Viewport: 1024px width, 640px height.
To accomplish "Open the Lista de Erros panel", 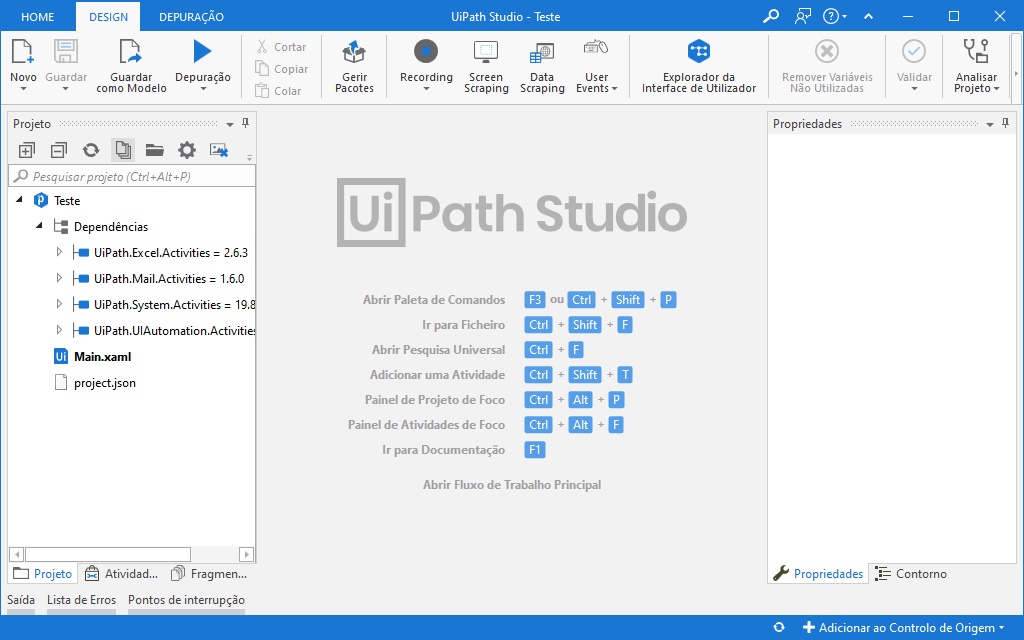I will pyautogui.click(x=81, y=600).
